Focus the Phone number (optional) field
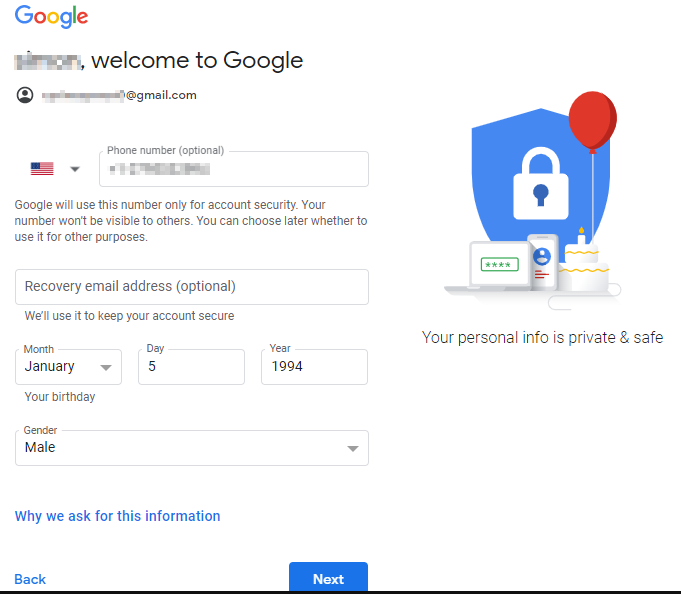The height and width of the screenshot is (594, 681). pos(234,169)
